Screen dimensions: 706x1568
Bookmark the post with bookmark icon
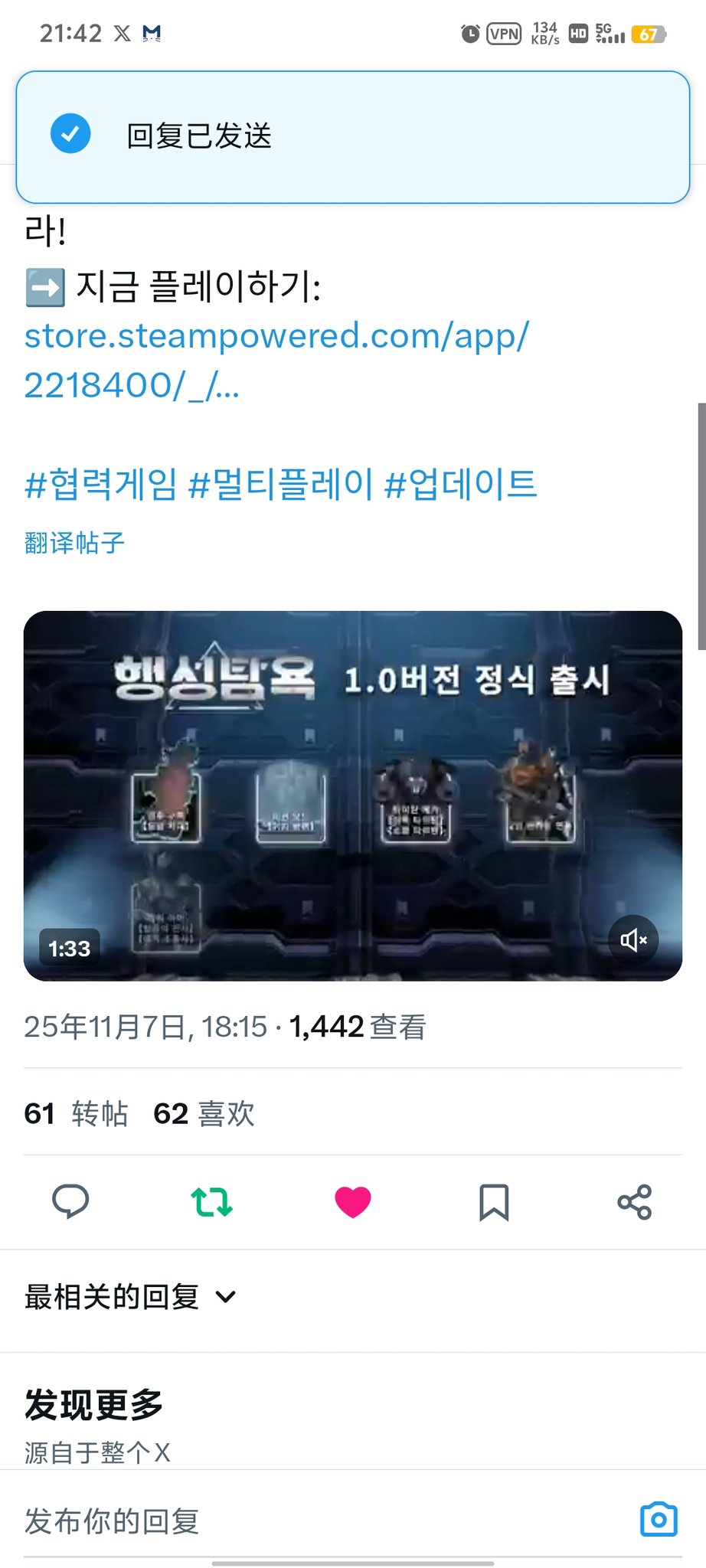(494, 1202)
